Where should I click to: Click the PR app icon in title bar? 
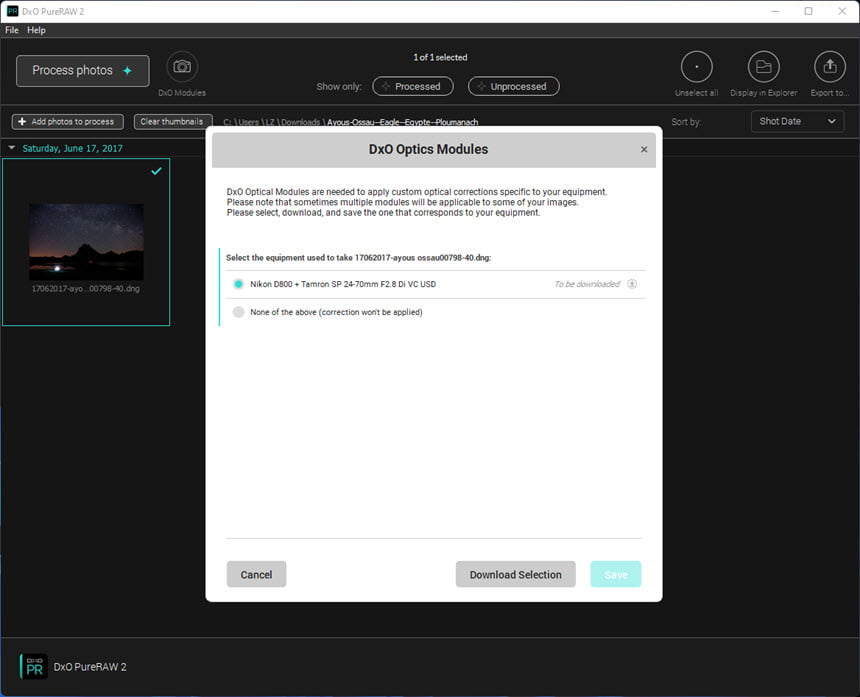[x=12, y=11]
